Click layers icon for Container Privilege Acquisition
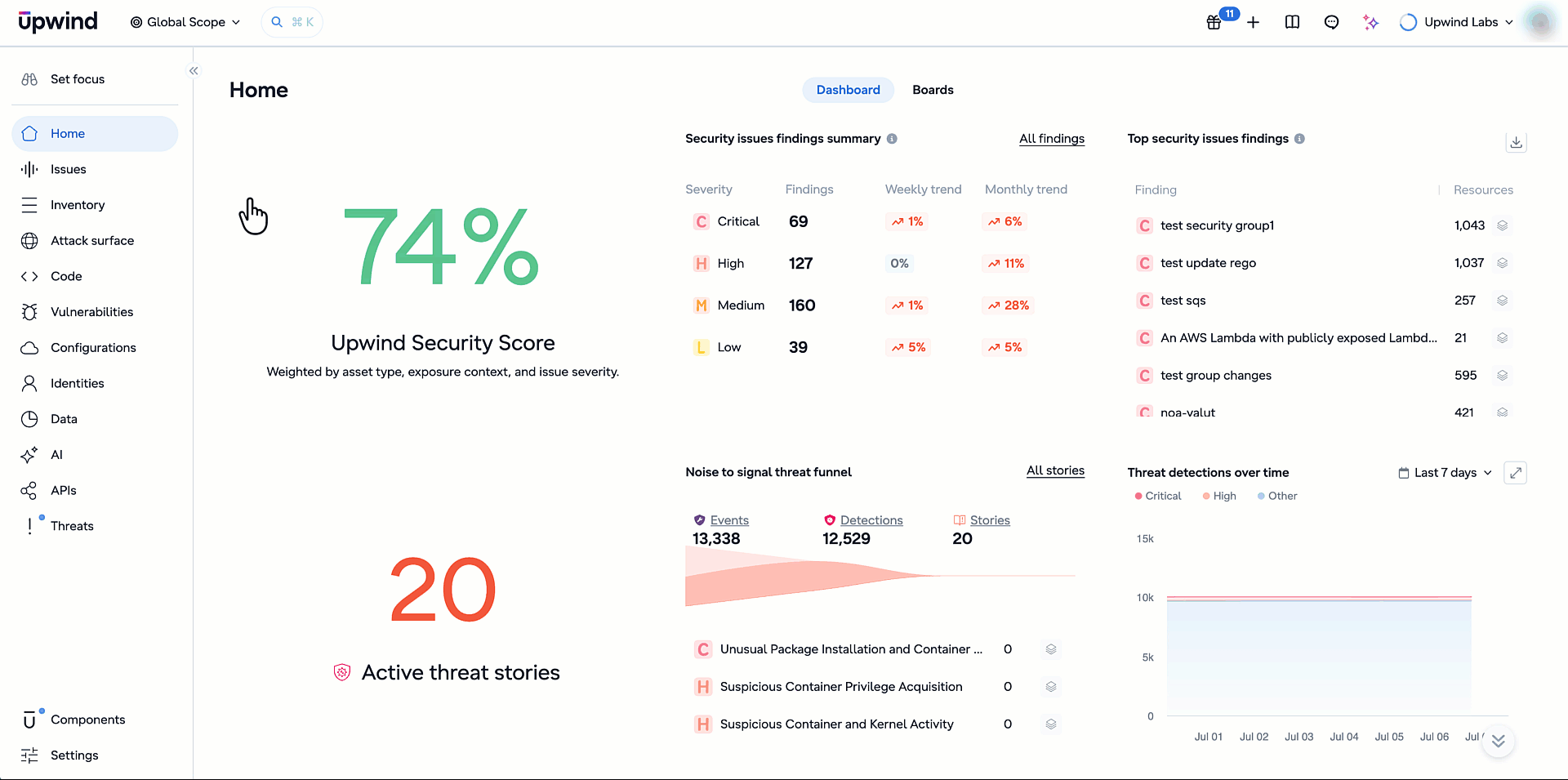 point(1051,687)
